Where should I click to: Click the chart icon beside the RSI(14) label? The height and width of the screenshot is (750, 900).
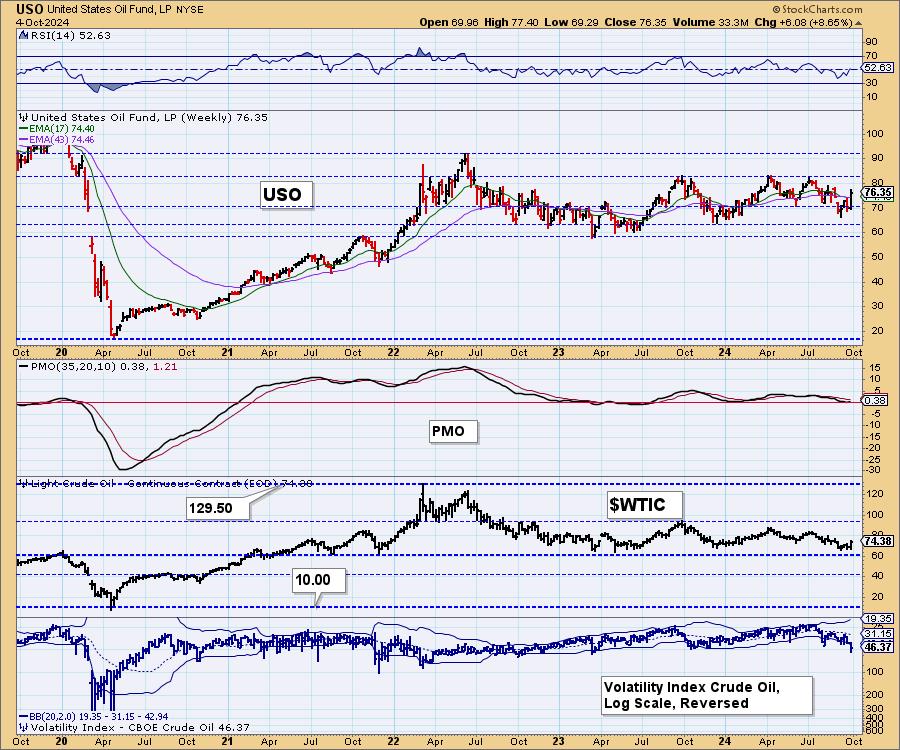coord(23,35)
